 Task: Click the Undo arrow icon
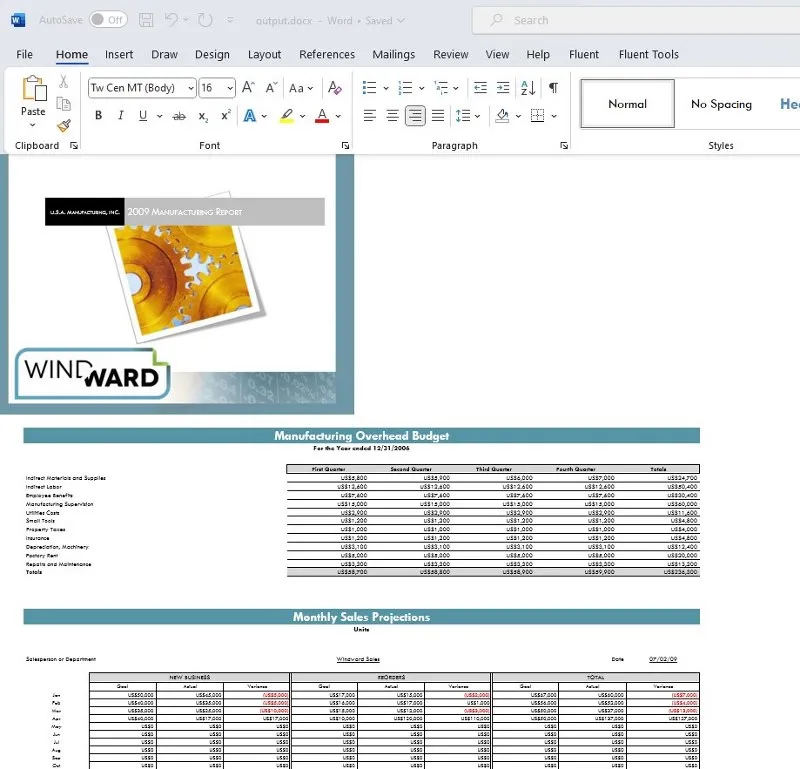171,20
